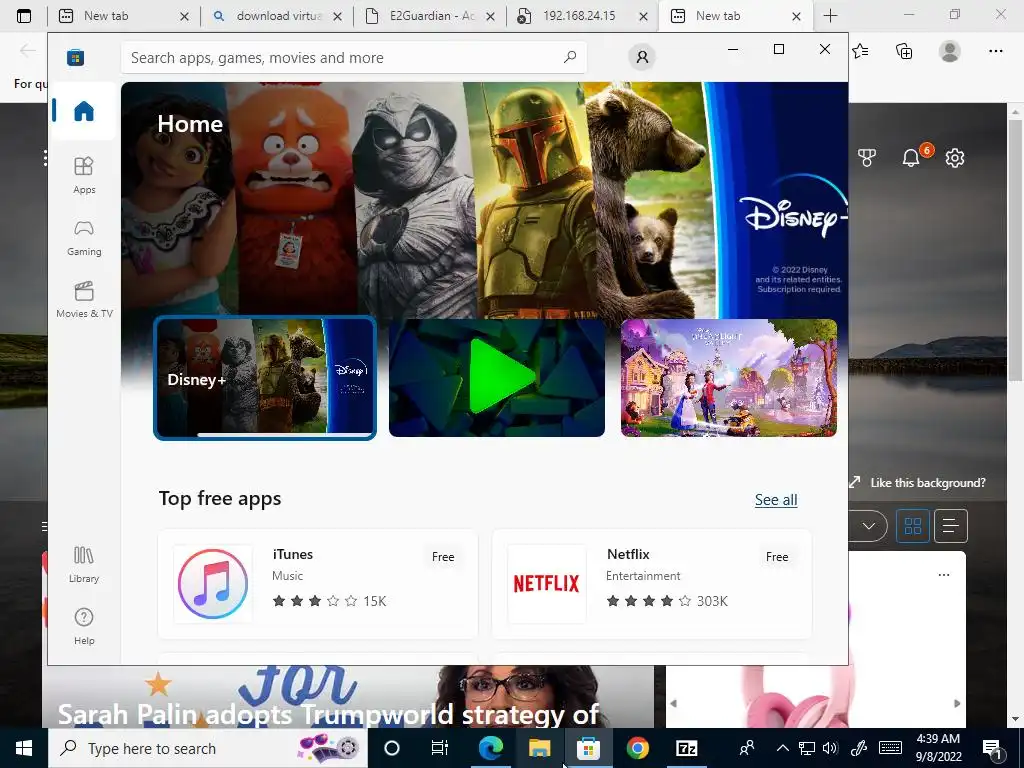Image resolution: width=1024 pixels, height=768 pixels.
Task: Open a new tab with plus button
Action: pos(830,16)
